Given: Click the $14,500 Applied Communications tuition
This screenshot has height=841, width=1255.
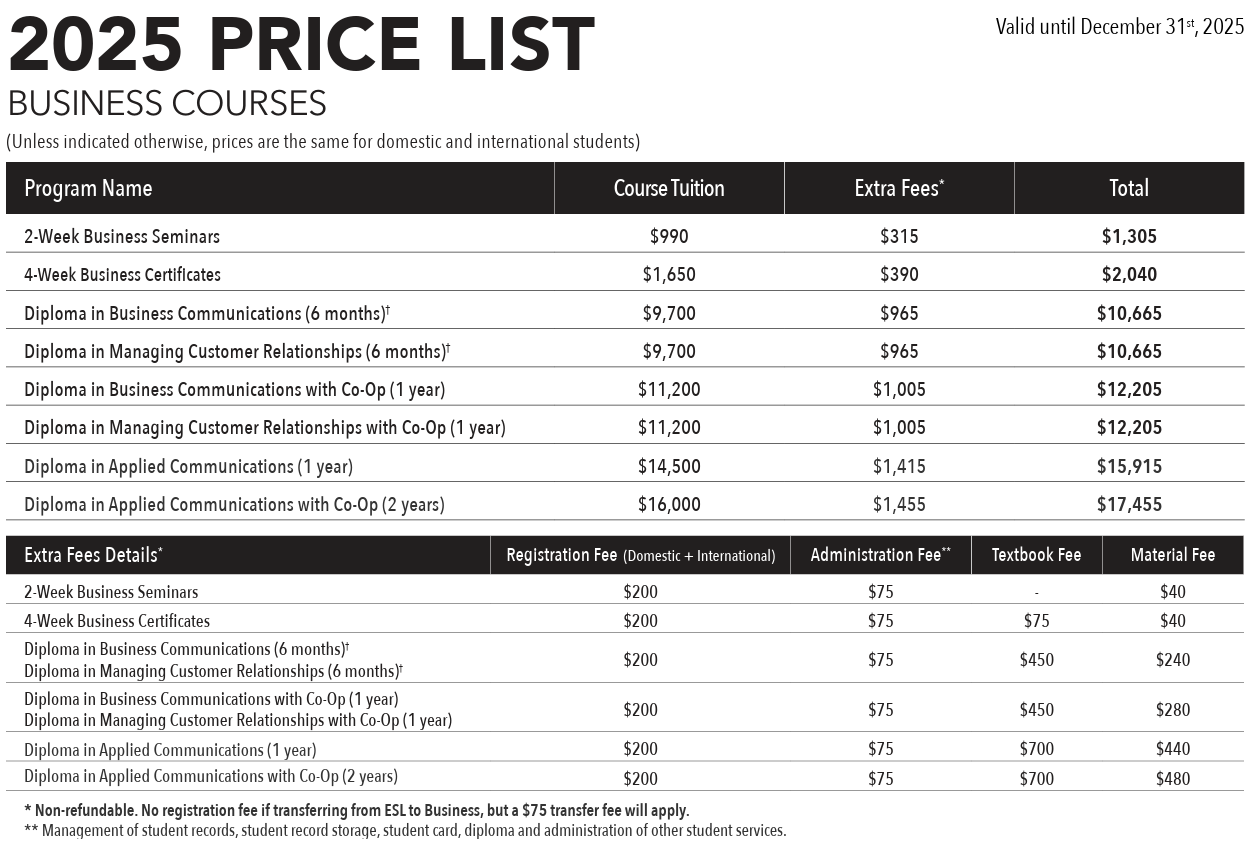Looking at the screenshot, I should pos(669,466).
